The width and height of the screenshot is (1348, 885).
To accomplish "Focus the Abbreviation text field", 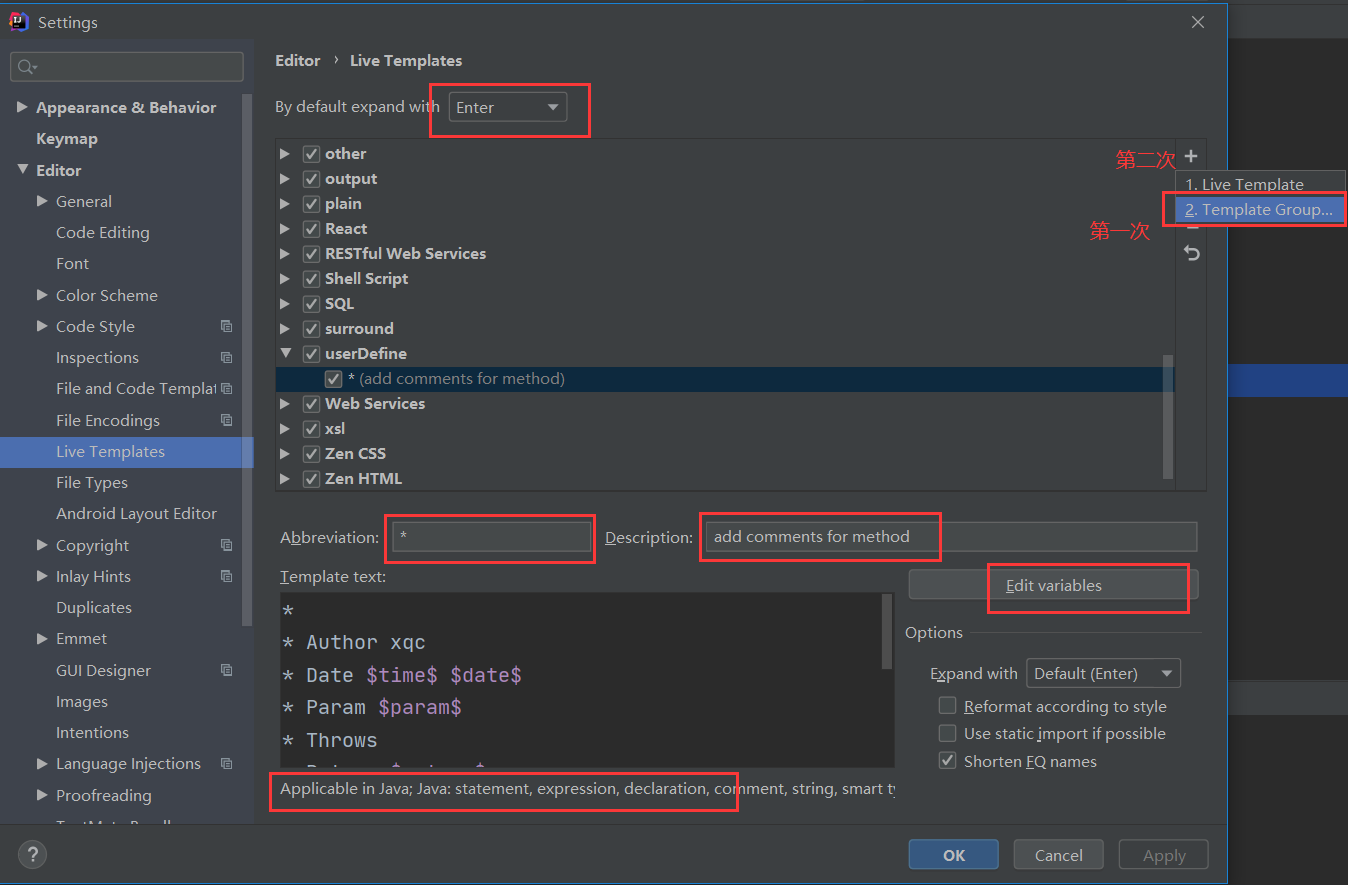I will [x=491, y=537].
